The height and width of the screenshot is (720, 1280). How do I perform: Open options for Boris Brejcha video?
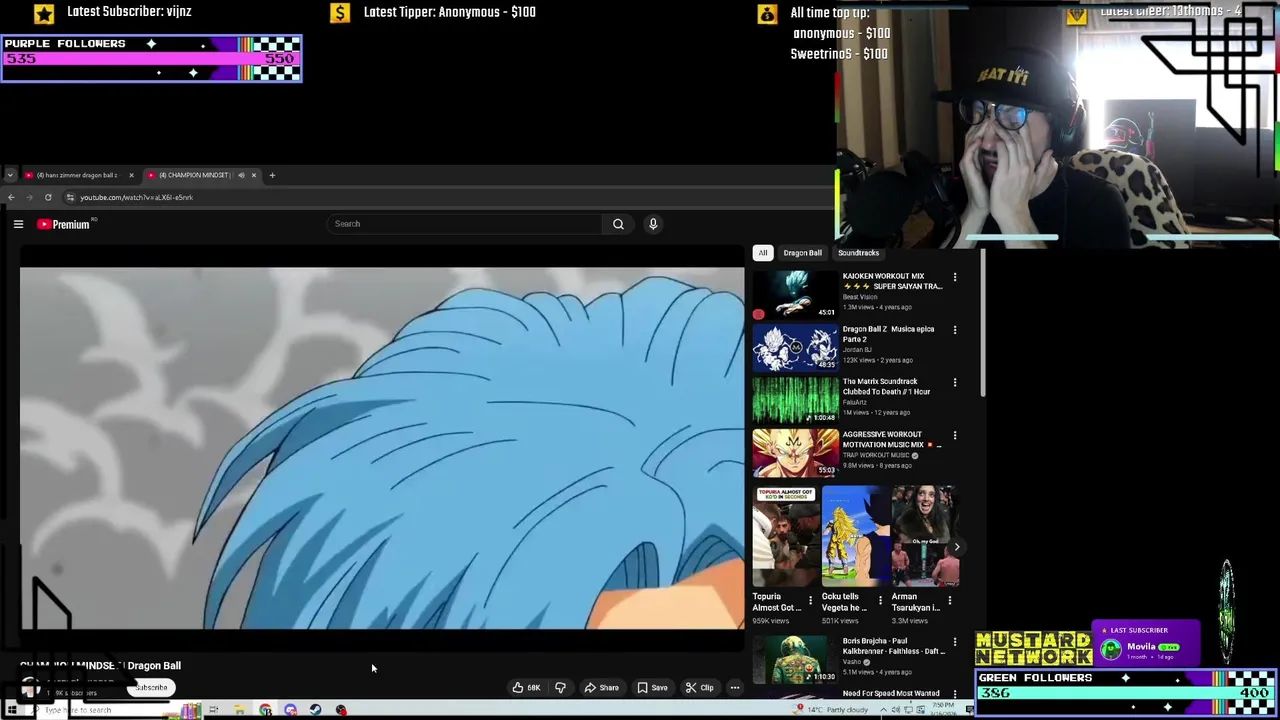point(955,642)
